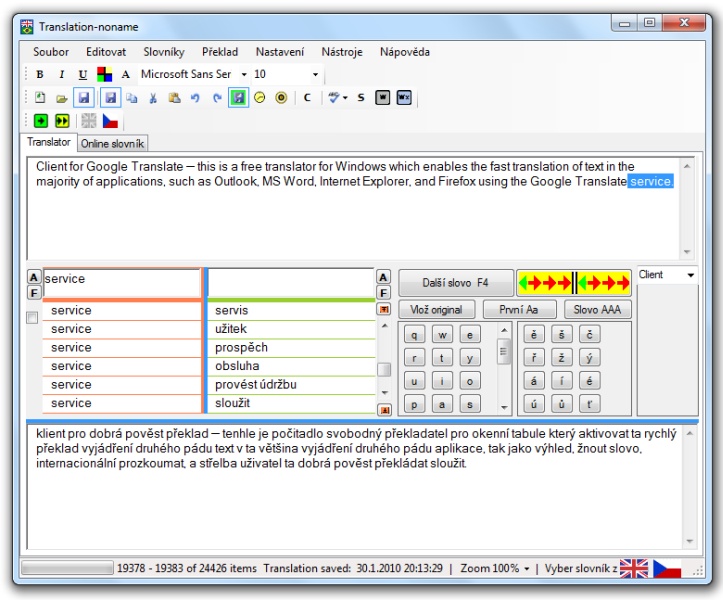Click the První Aa button

(519, 309)
